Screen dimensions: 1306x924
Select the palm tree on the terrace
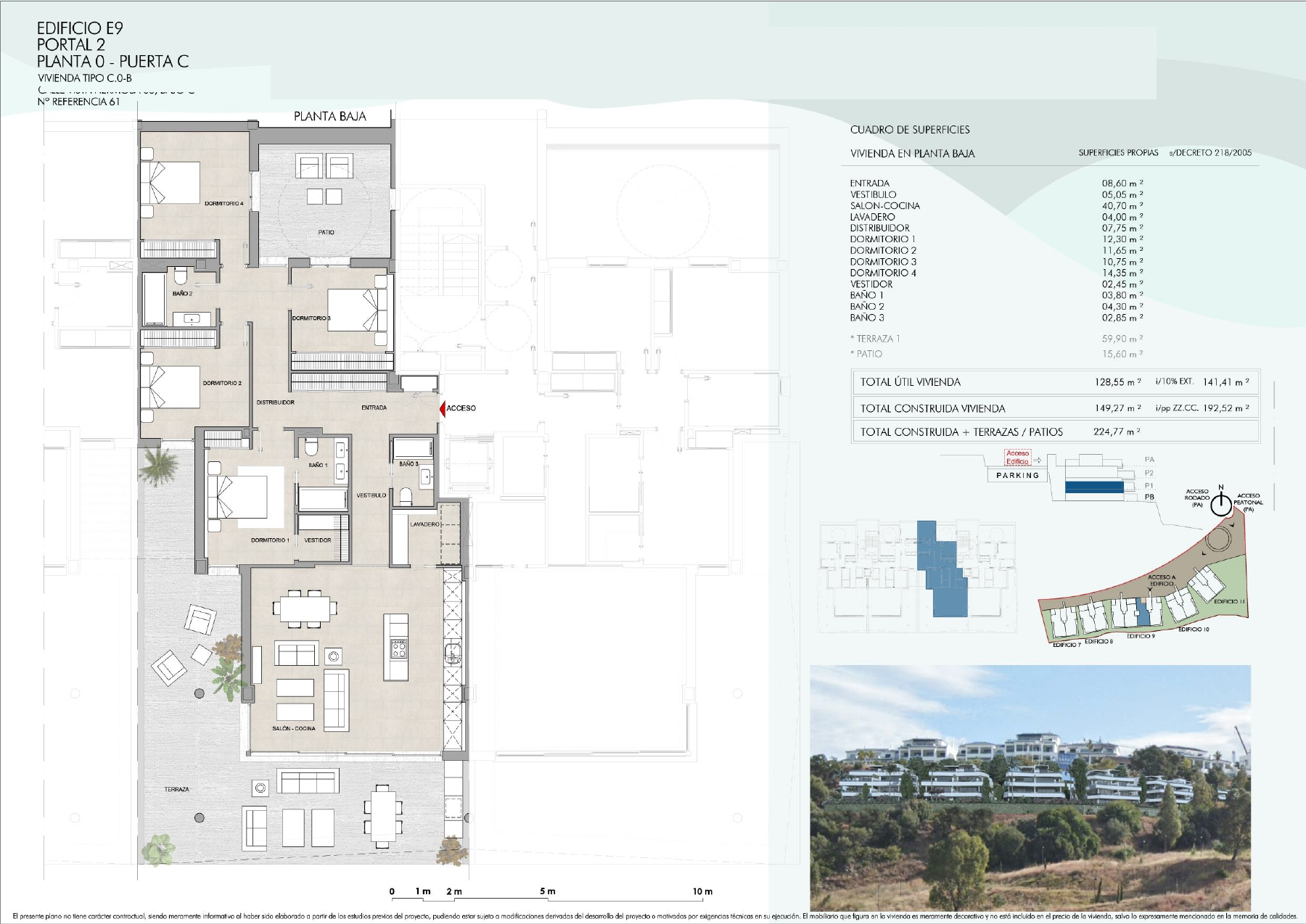click(x=157, y=465)
